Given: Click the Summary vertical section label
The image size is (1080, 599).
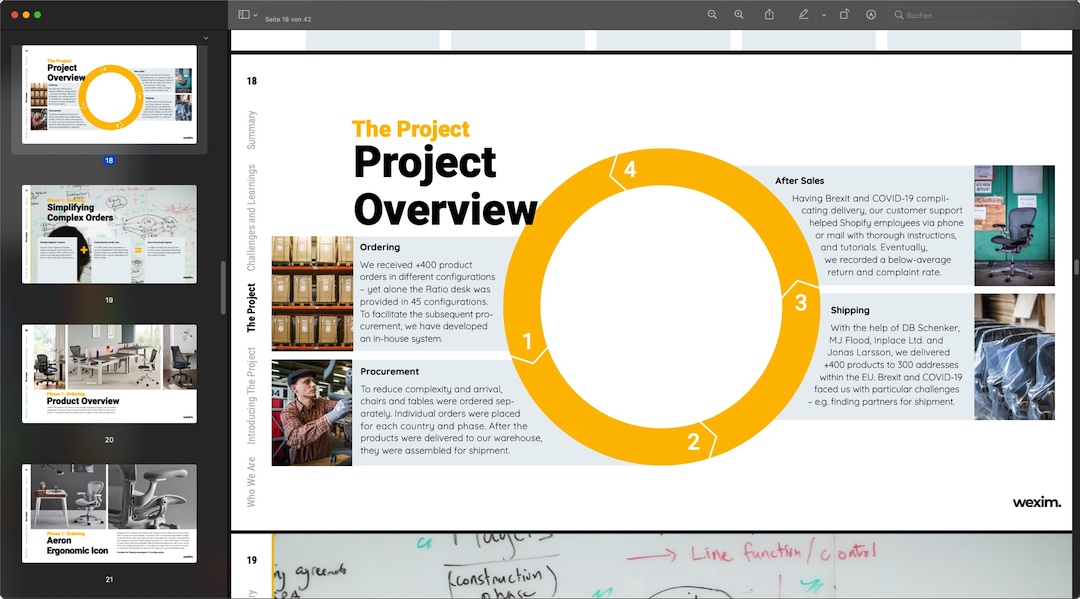Looking at the screenshot, I should (252, 130).
